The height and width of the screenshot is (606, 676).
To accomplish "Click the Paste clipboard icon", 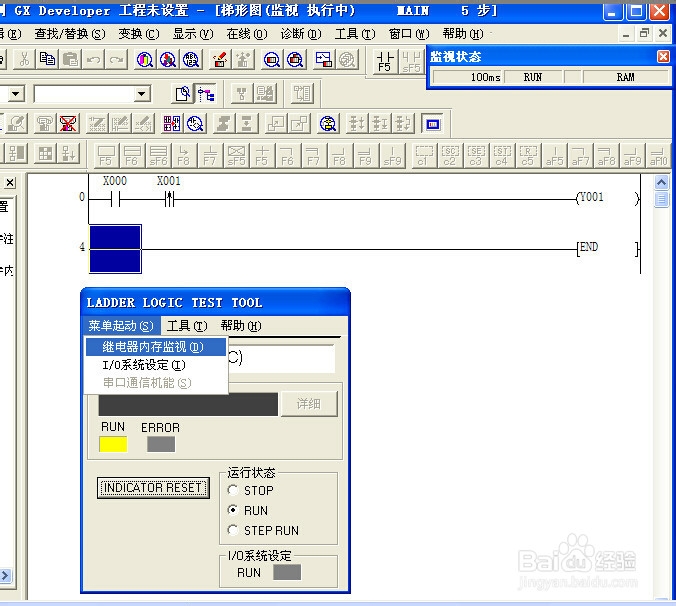I will 70,59.
